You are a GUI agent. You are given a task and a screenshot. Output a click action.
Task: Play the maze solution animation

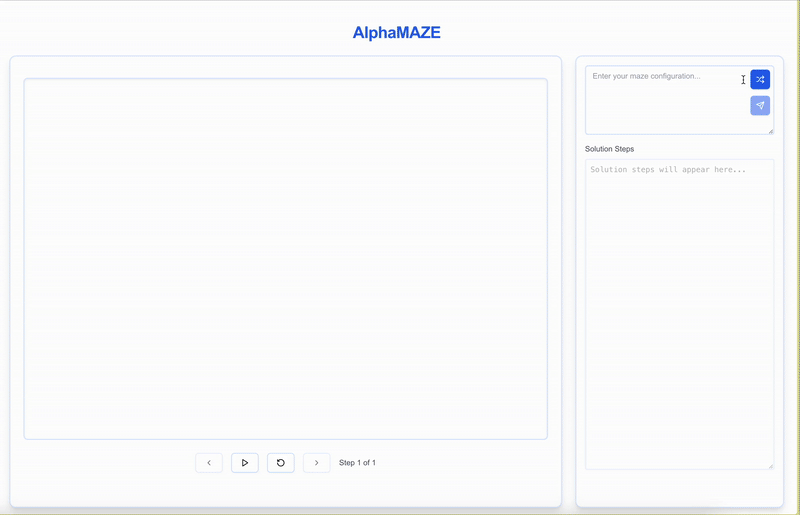(245, 463)
